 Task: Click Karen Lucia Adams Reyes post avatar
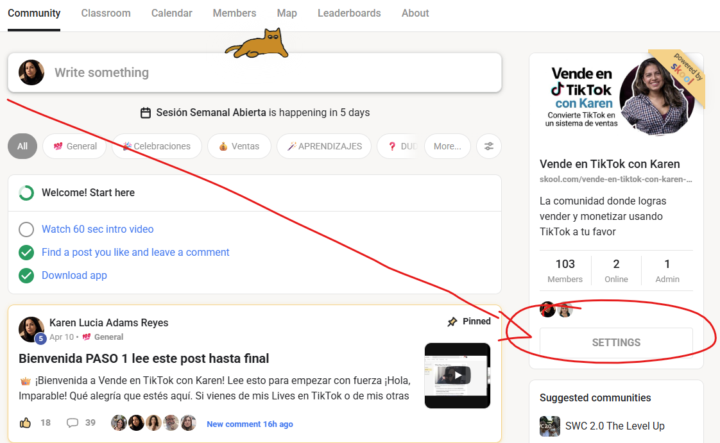click(x=31, y=329)
